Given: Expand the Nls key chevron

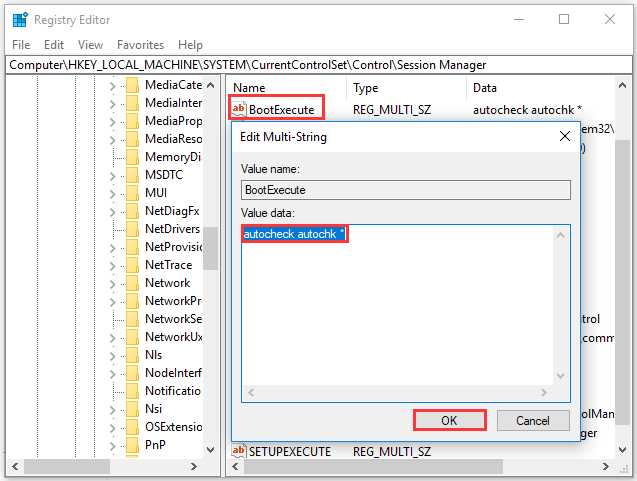Looking at the screenshot, I should click(113, 356).
